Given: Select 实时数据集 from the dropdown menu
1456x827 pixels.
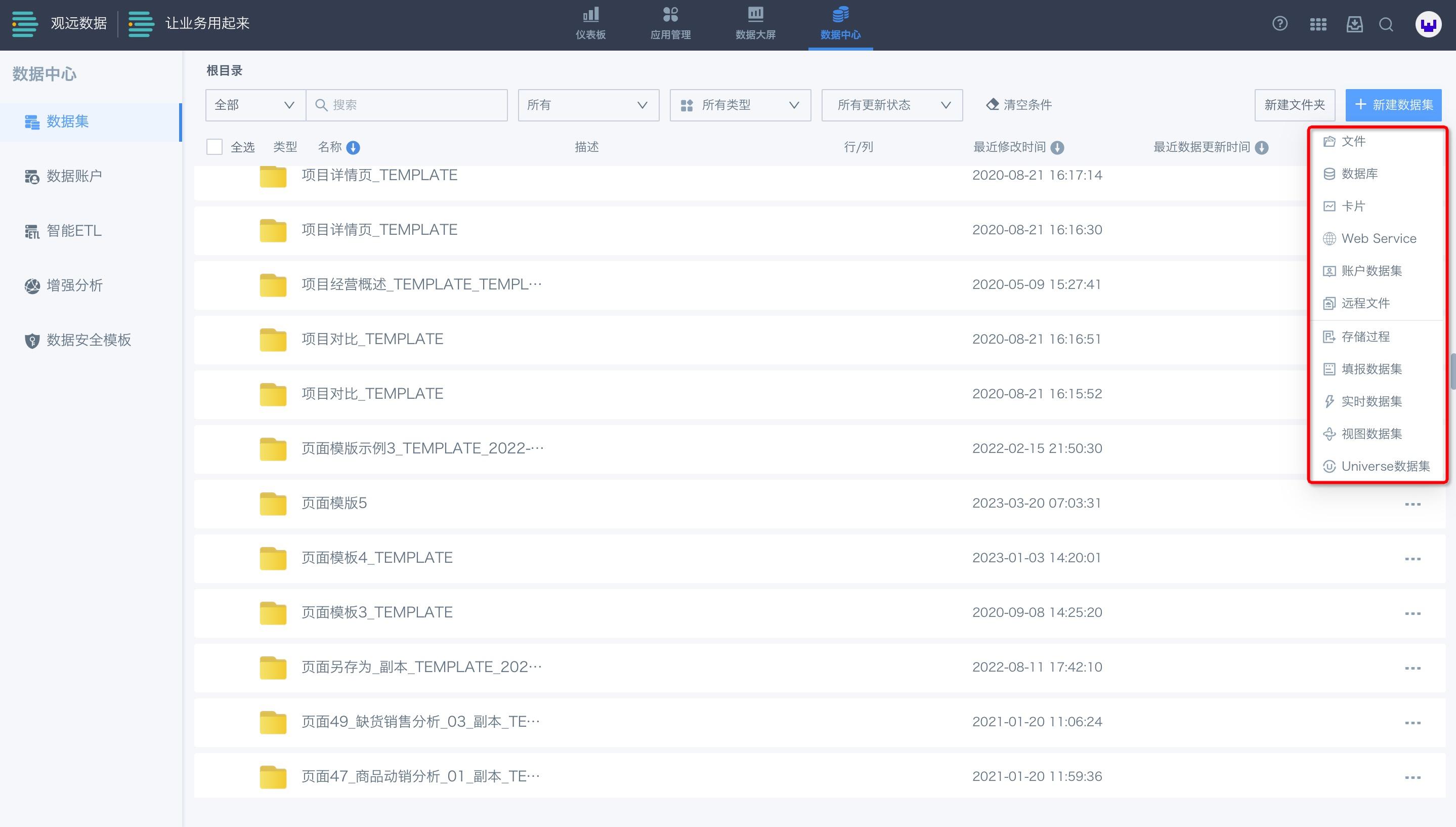Looking at the screenshot, I should 1371,401.
